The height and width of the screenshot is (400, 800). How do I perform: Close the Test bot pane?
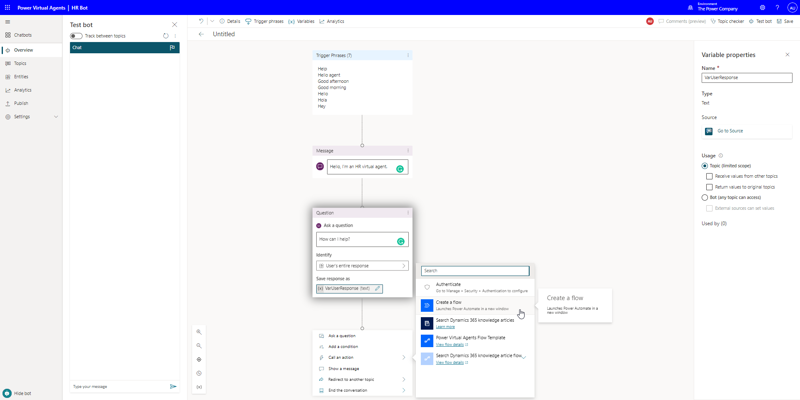coord(174,24)
